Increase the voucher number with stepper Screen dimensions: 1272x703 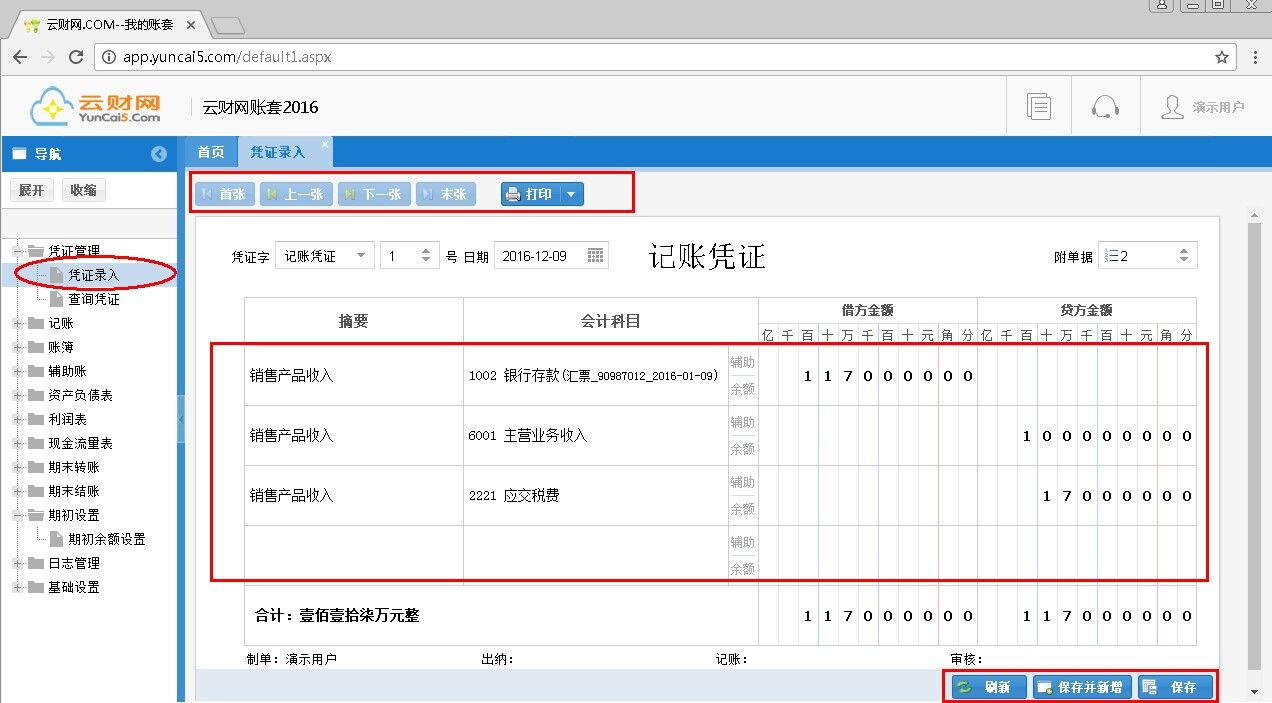[x=426, y=251]
